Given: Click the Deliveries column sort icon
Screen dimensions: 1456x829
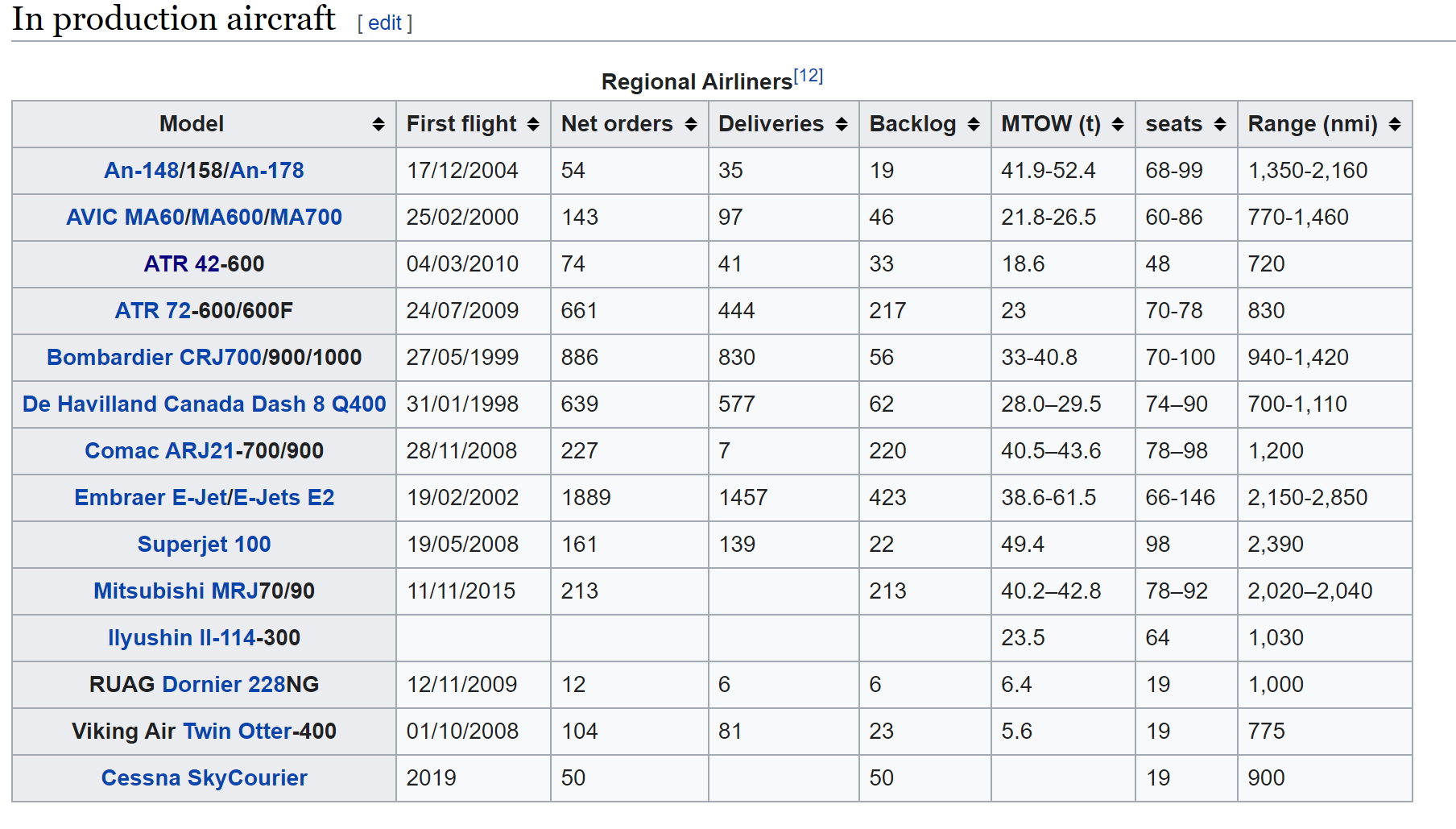Looking at the screenshot, I should click(842, 124).
